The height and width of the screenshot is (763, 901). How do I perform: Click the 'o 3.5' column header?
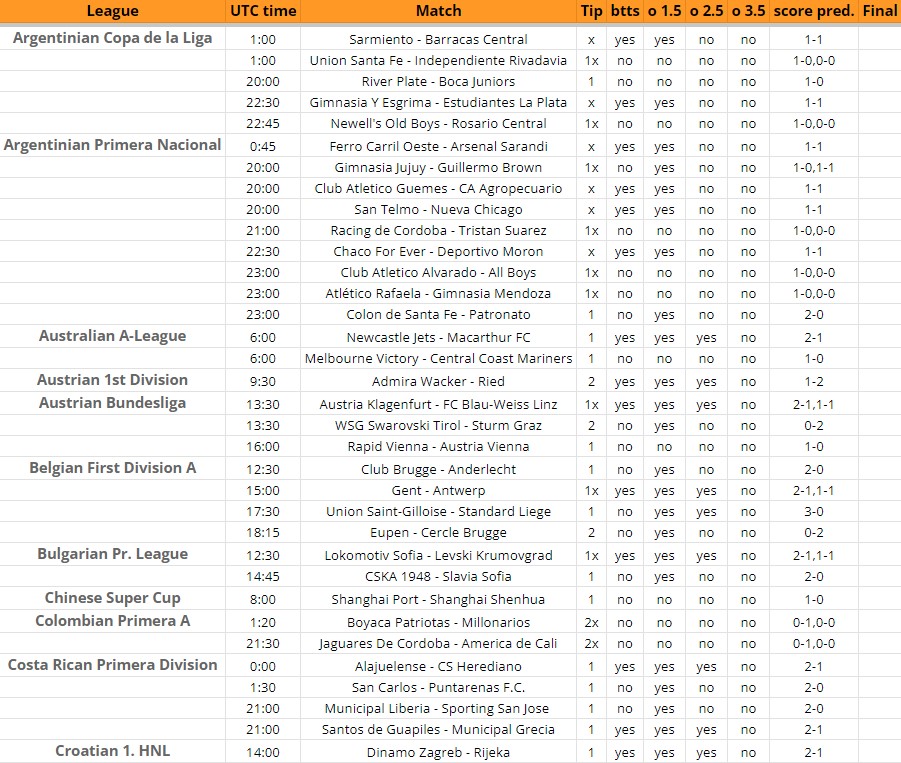click(x=748, y=11)
